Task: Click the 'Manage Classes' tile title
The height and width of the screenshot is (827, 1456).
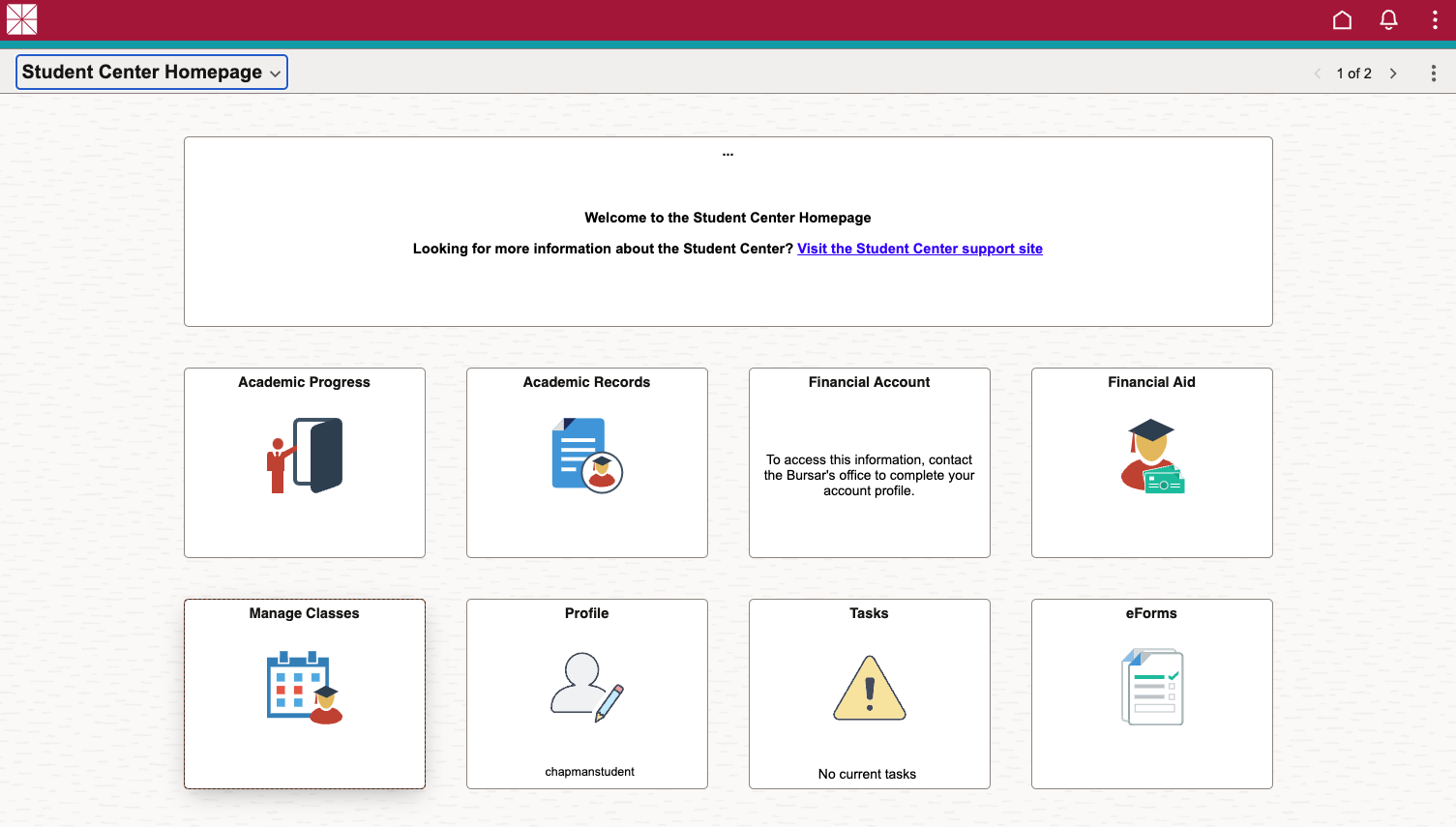Action: [304, 613]
